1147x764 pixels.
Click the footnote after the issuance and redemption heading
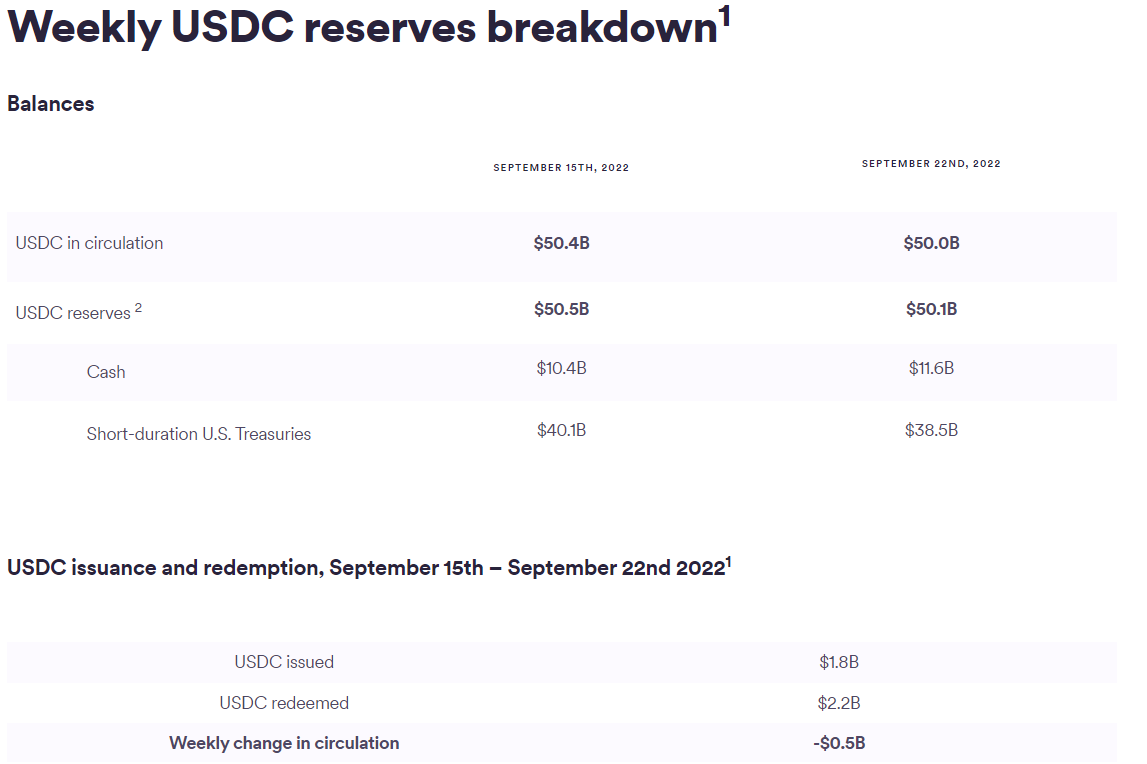click(x=728, y=562)
